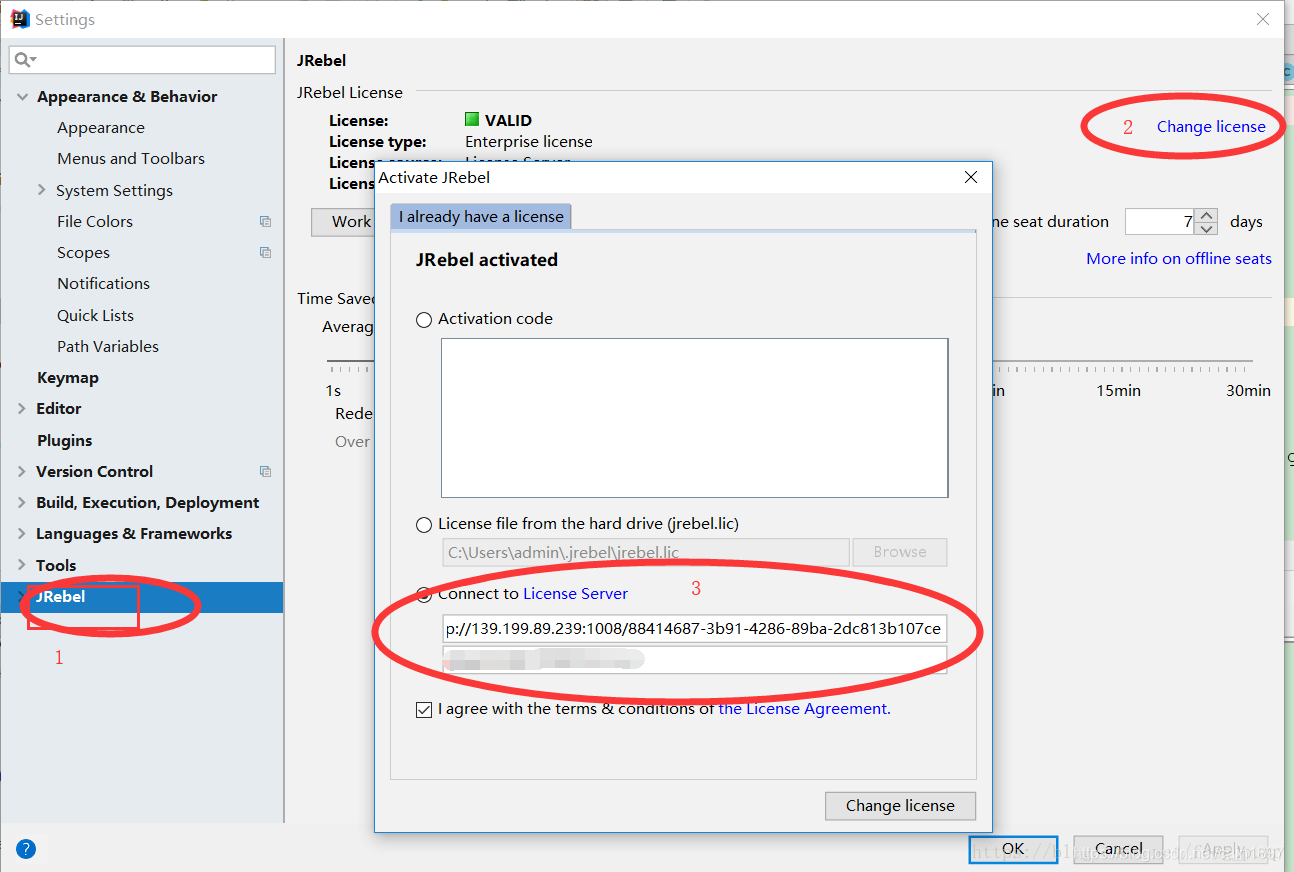Viewport: 1294px width, 872px height.
Task: Open Plugins settings page
Action: point(64,441)
